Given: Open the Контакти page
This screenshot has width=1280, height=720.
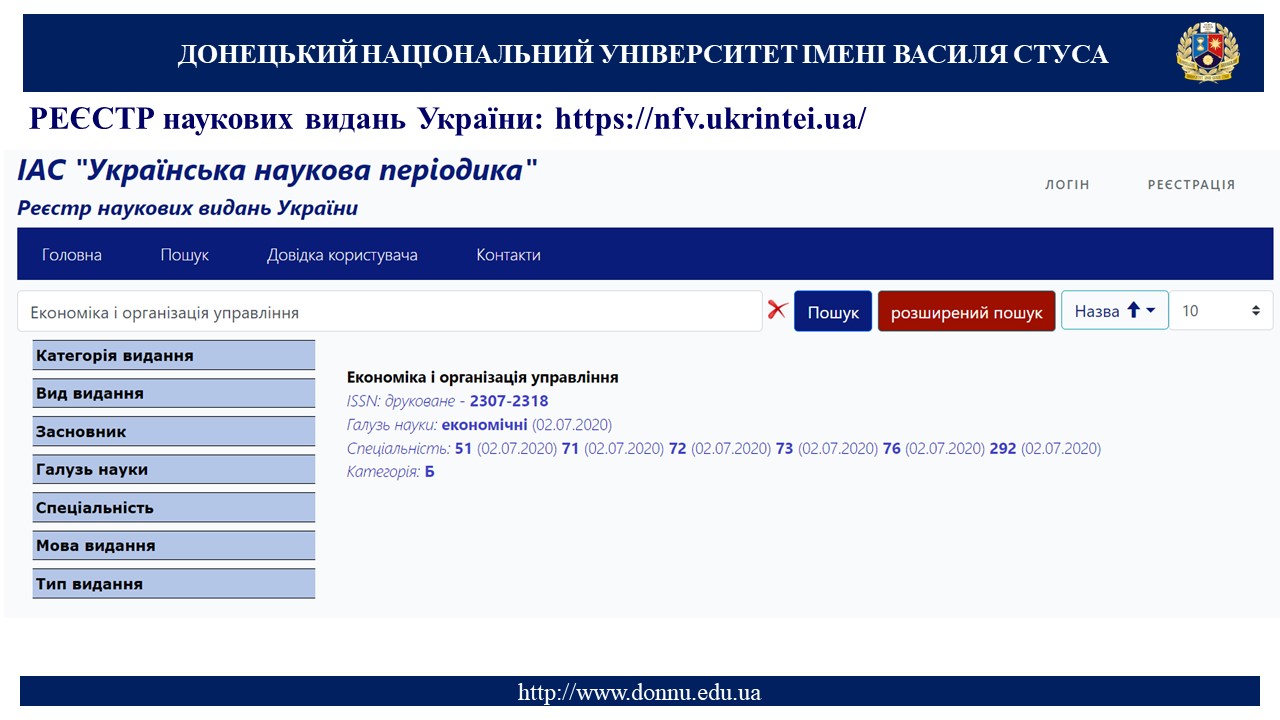Looking at the screenshot, I should [508, 255].
